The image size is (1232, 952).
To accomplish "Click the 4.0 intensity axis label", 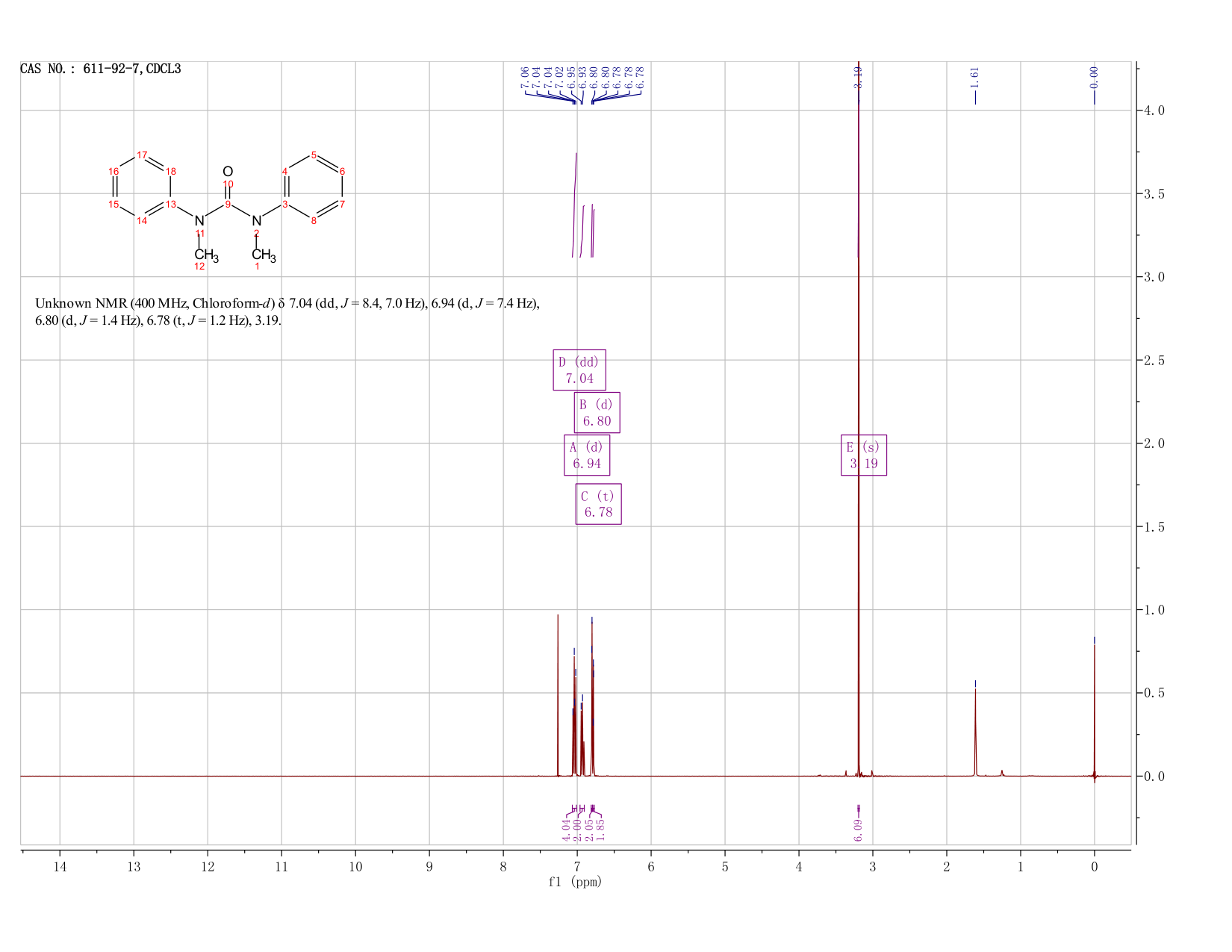I will click(1154, 111).
